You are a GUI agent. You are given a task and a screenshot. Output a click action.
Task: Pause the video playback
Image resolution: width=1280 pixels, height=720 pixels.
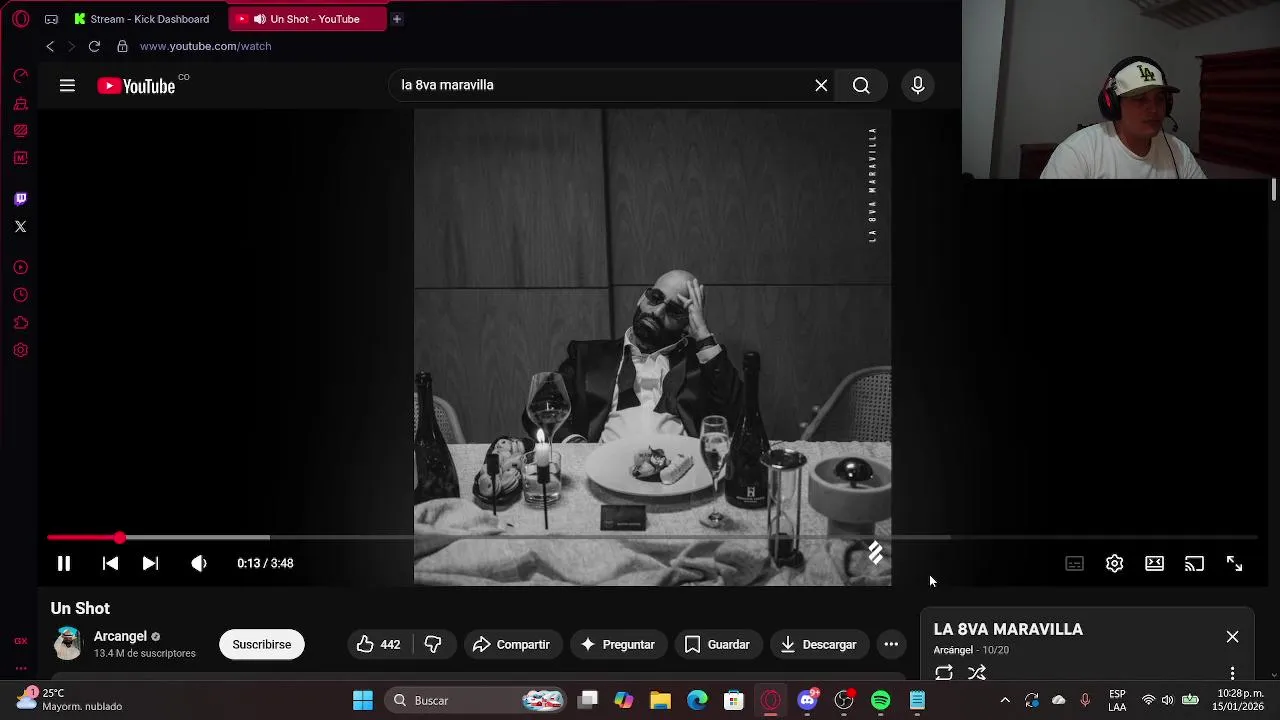[x=63, y=564]
